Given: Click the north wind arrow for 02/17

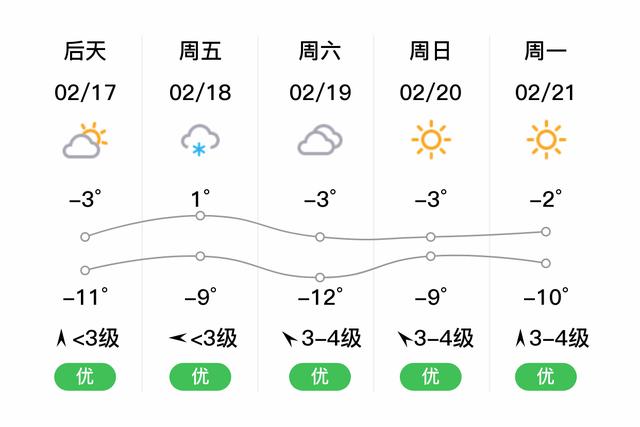Looking at the screenshot, I should click(61, 338).
